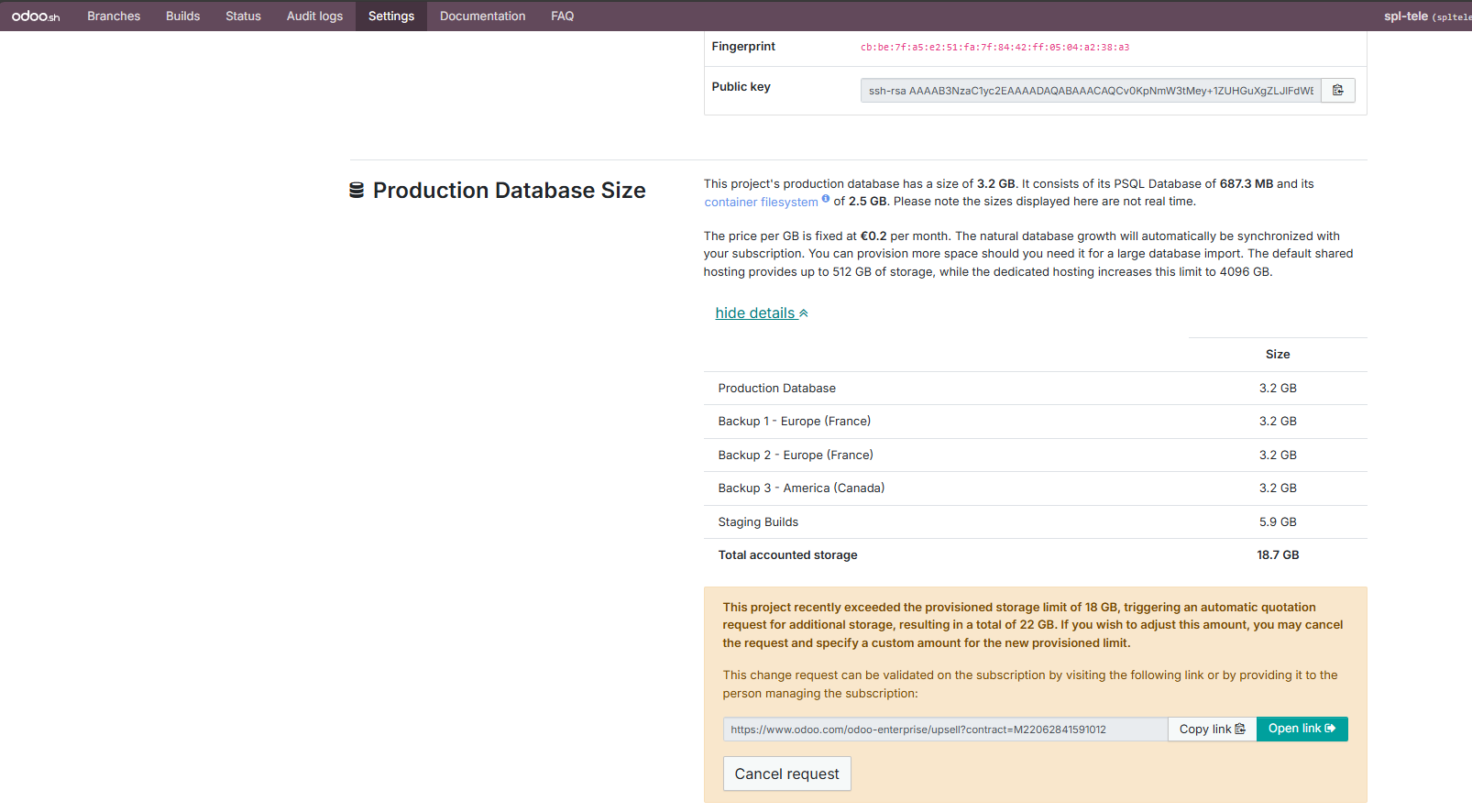Image resolution: width=1472 pixels, height=812 pixels.
Task: Click the upsell contract URL field
Action: [945, 729]
